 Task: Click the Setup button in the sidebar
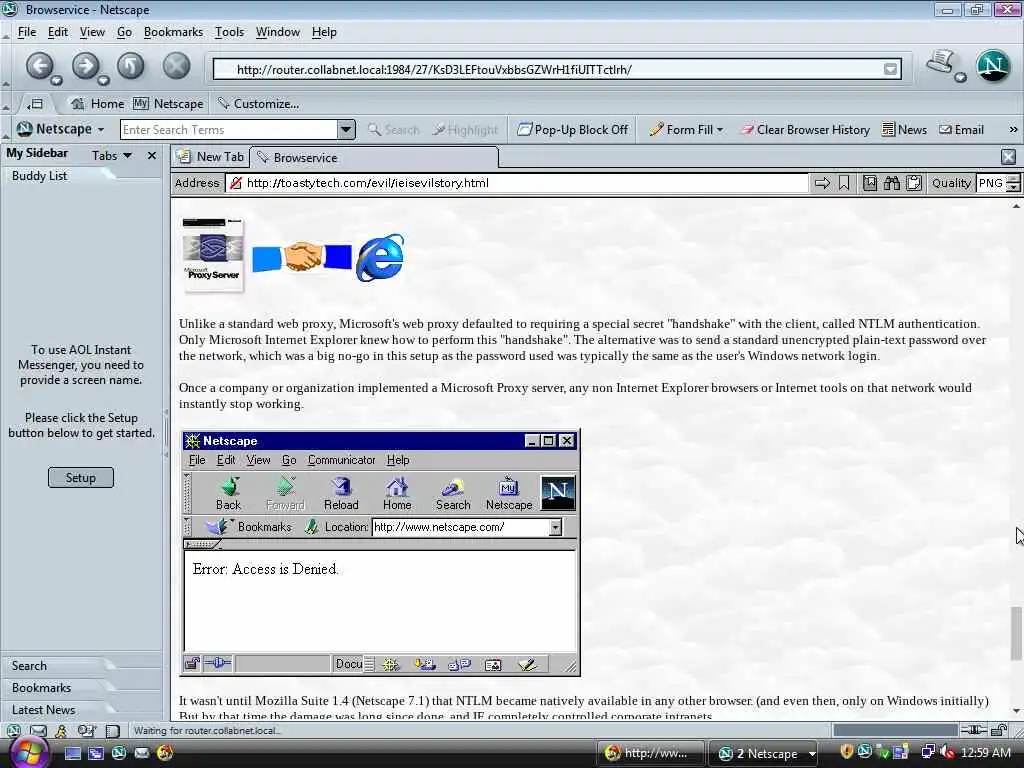coord(81,477)
